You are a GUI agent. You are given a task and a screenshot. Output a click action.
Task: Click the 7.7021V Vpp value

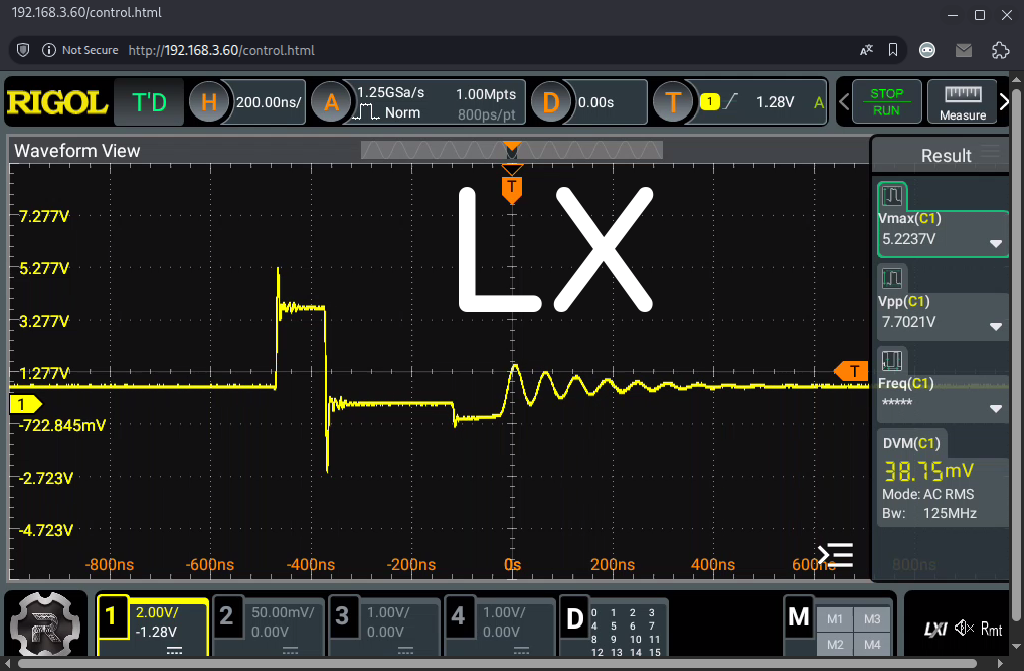908,322
